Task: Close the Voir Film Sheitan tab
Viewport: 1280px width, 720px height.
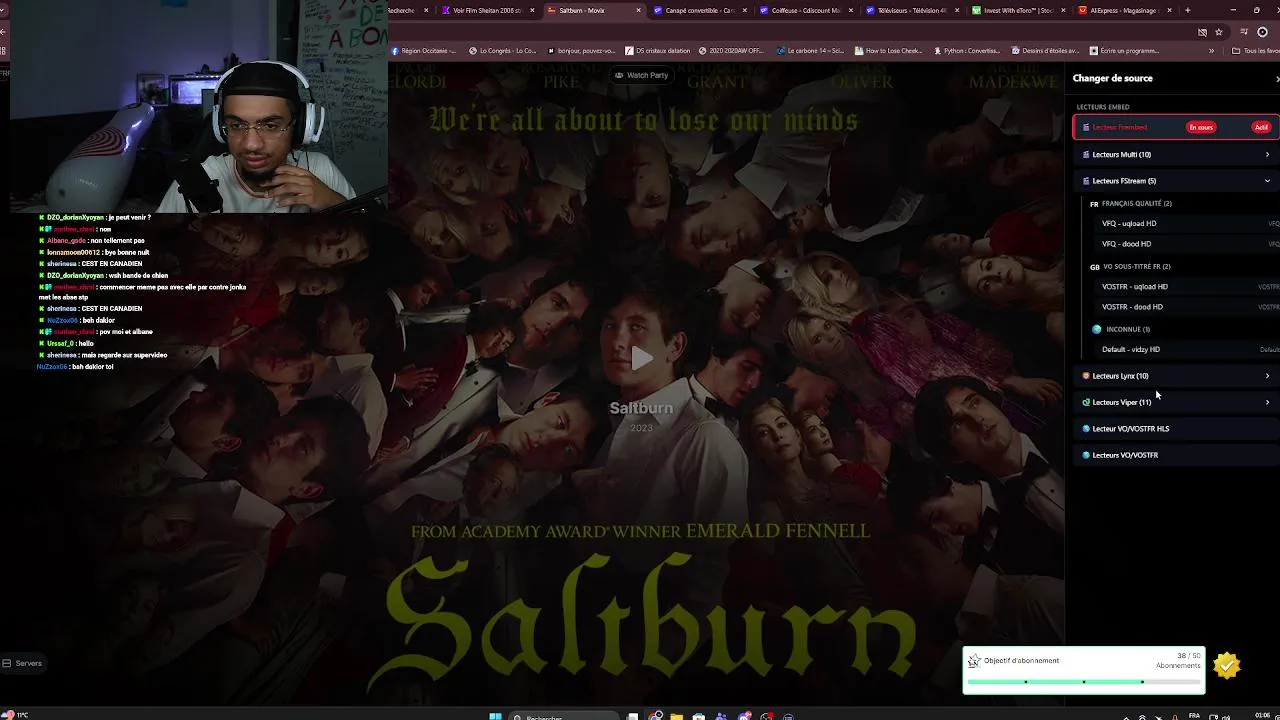Action: (533, 10)
